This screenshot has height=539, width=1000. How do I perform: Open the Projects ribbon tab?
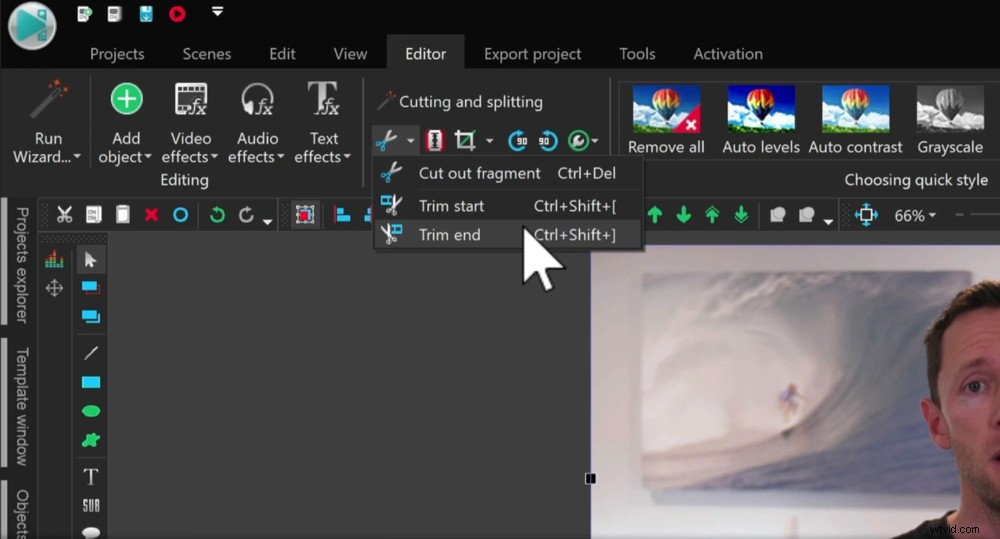point(117,54)
